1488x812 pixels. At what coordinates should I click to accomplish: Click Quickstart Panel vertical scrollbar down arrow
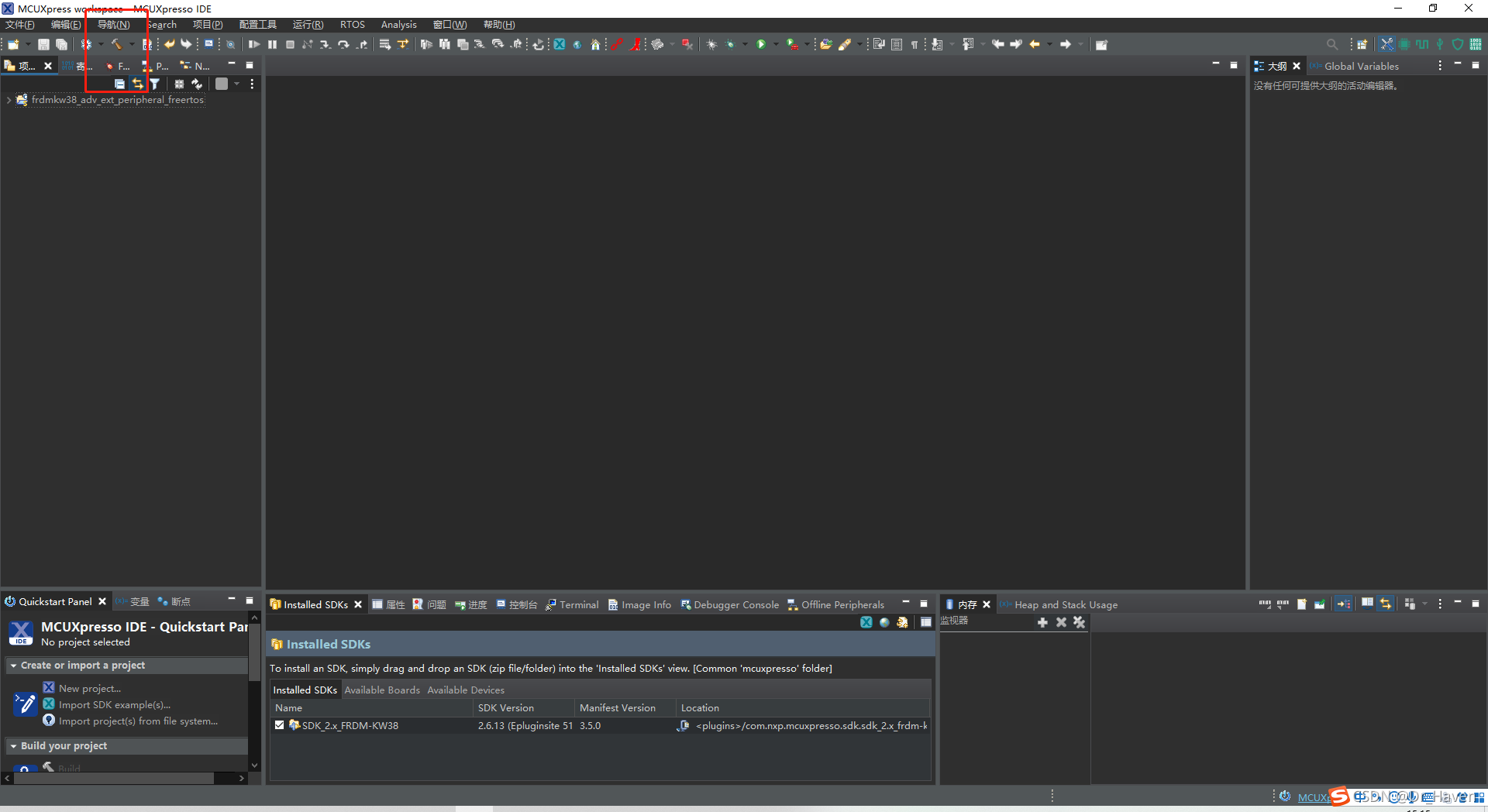click(254, 766)
